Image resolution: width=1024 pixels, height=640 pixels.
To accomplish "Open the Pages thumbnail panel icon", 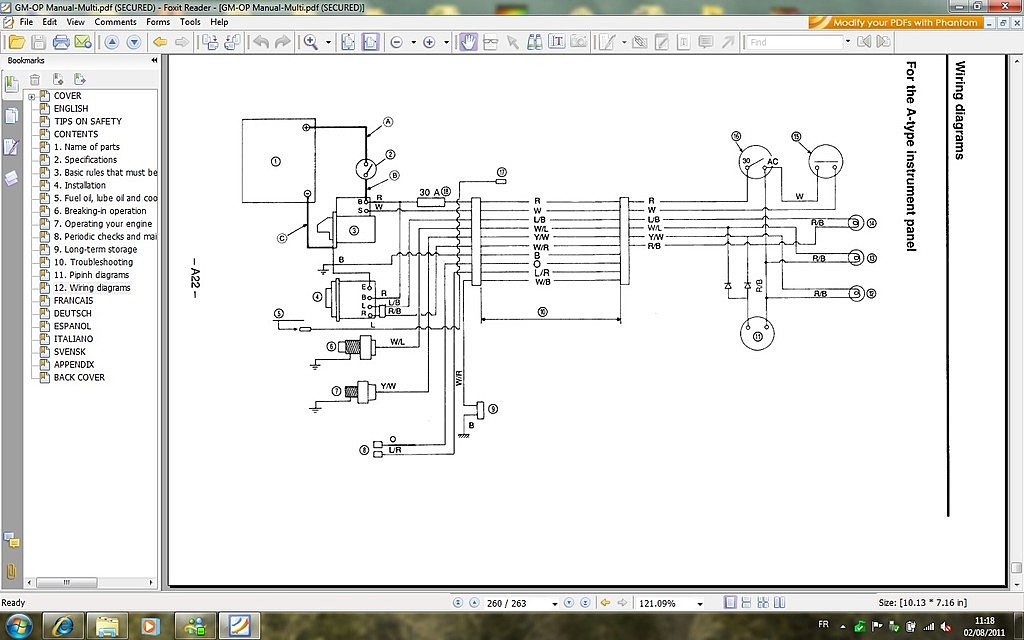I will (x=11, y=116).
